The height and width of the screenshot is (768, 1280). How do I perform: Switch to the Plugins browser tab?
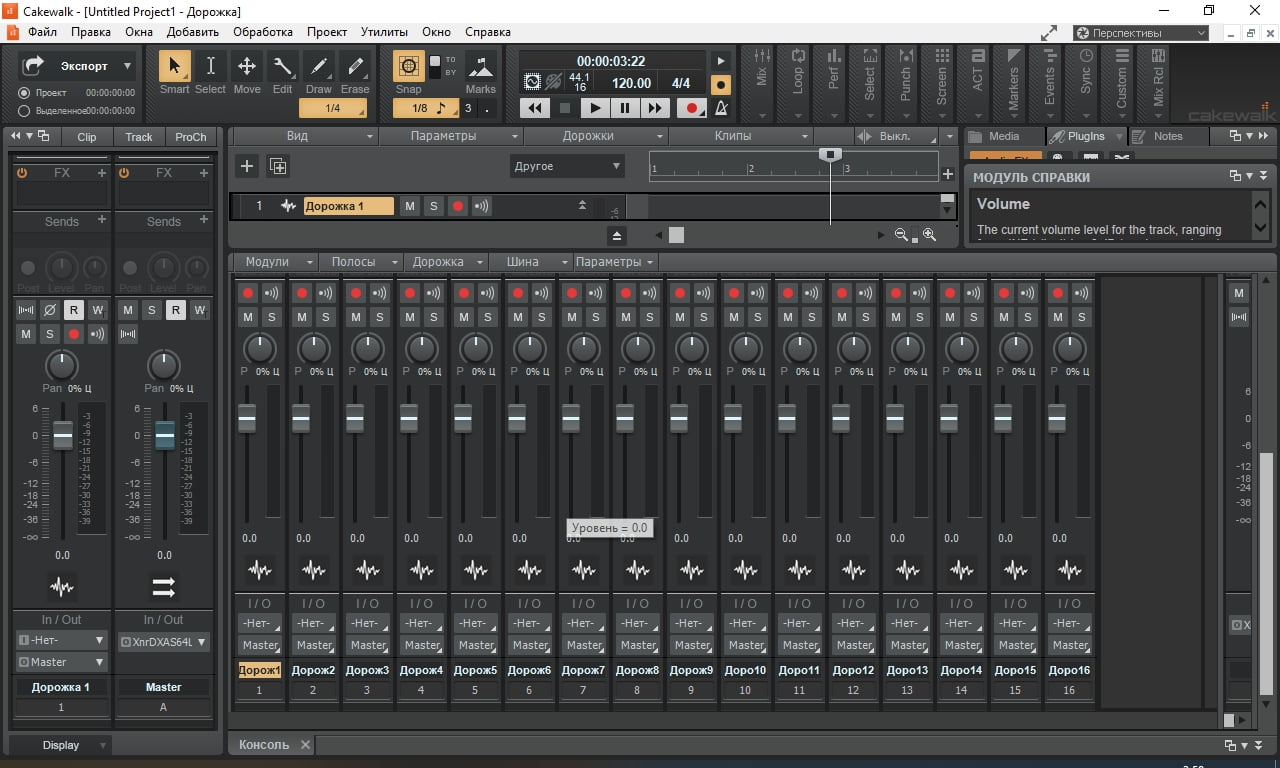click(x=1086, y=136)
